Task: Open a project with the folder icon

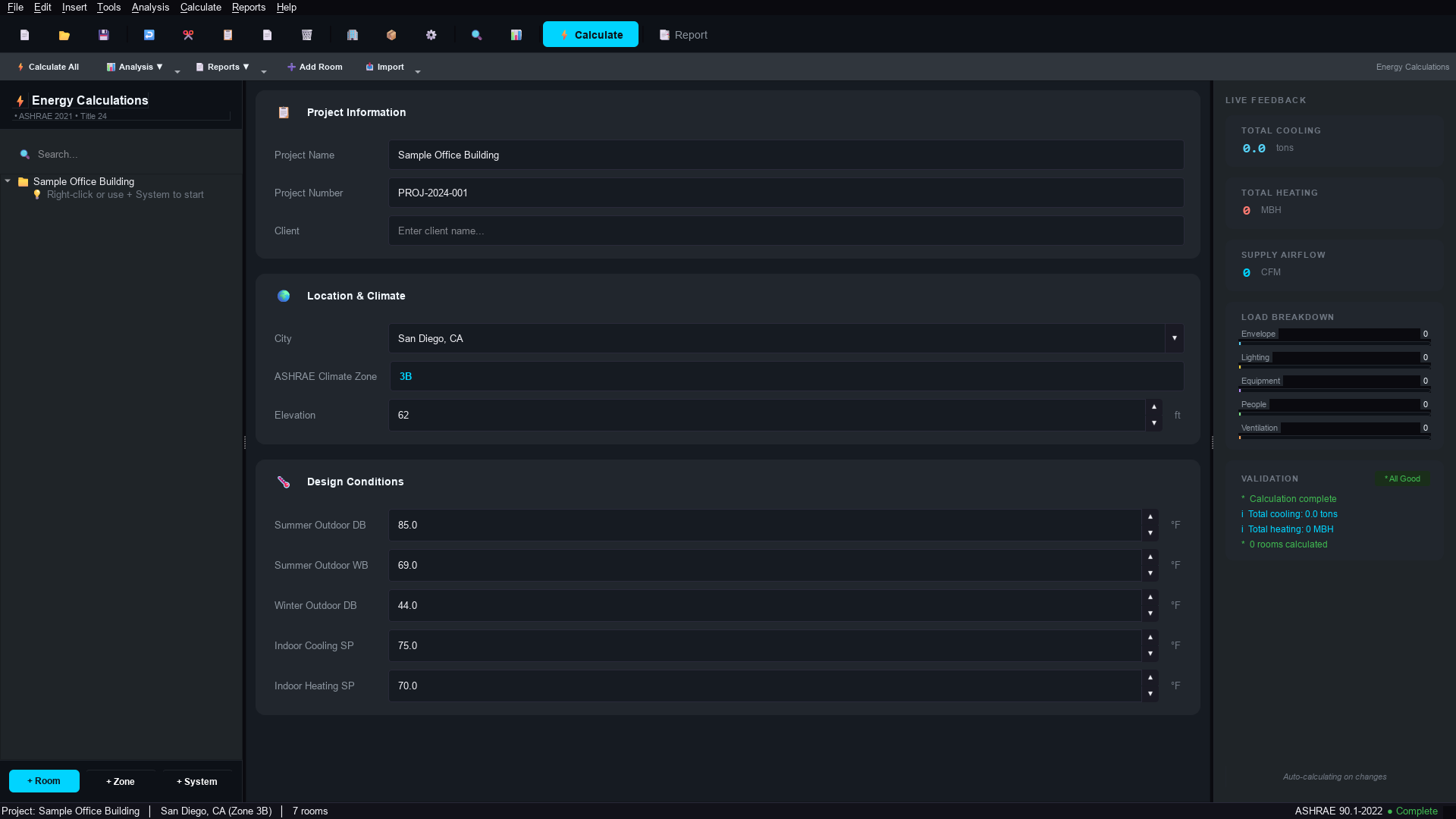Action: pos(64,35)
